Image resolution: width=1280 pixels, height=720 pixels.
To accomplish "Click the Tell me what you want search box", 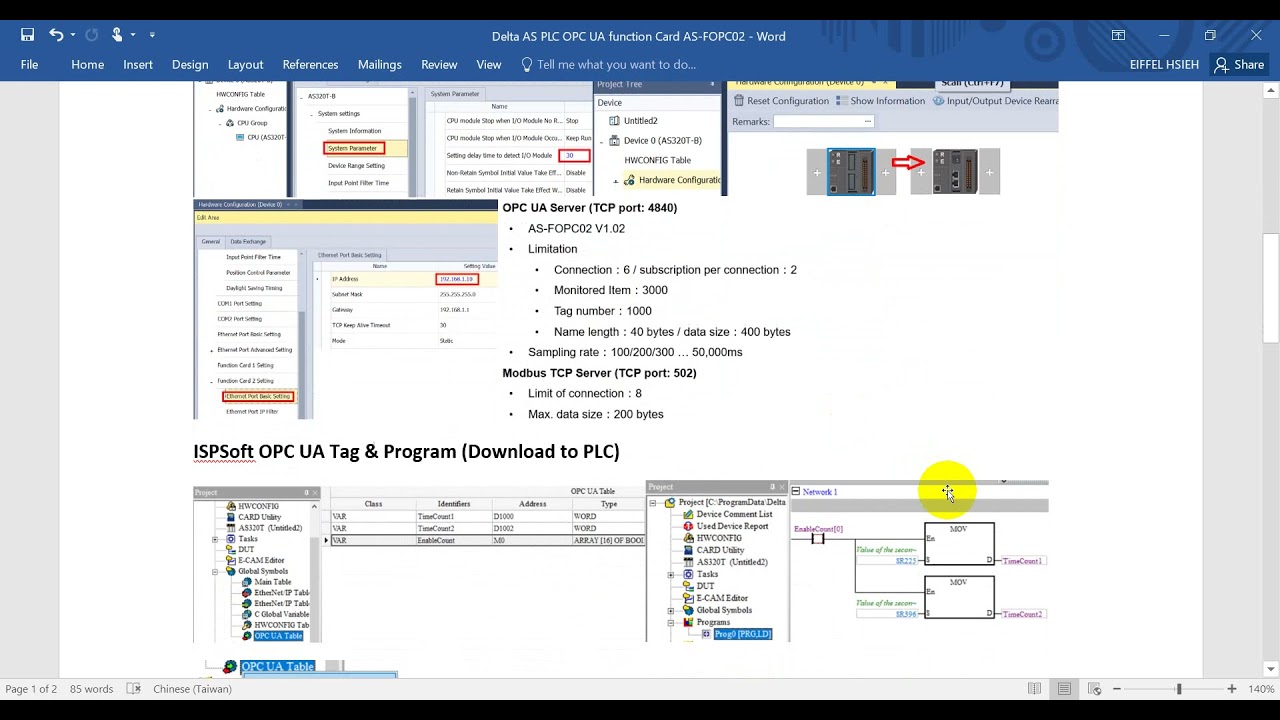I will point(608,64).
